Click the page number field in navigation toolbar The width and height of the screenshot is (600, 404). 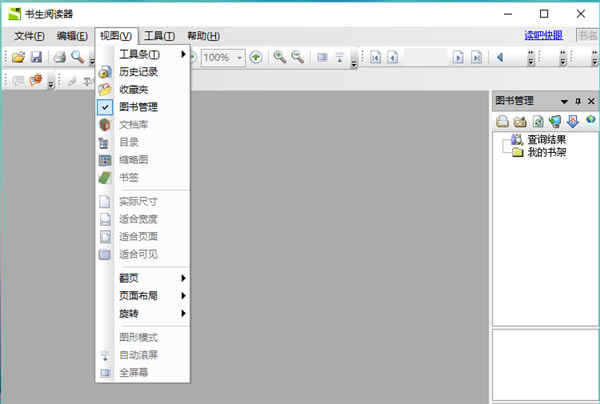[425, 57]
